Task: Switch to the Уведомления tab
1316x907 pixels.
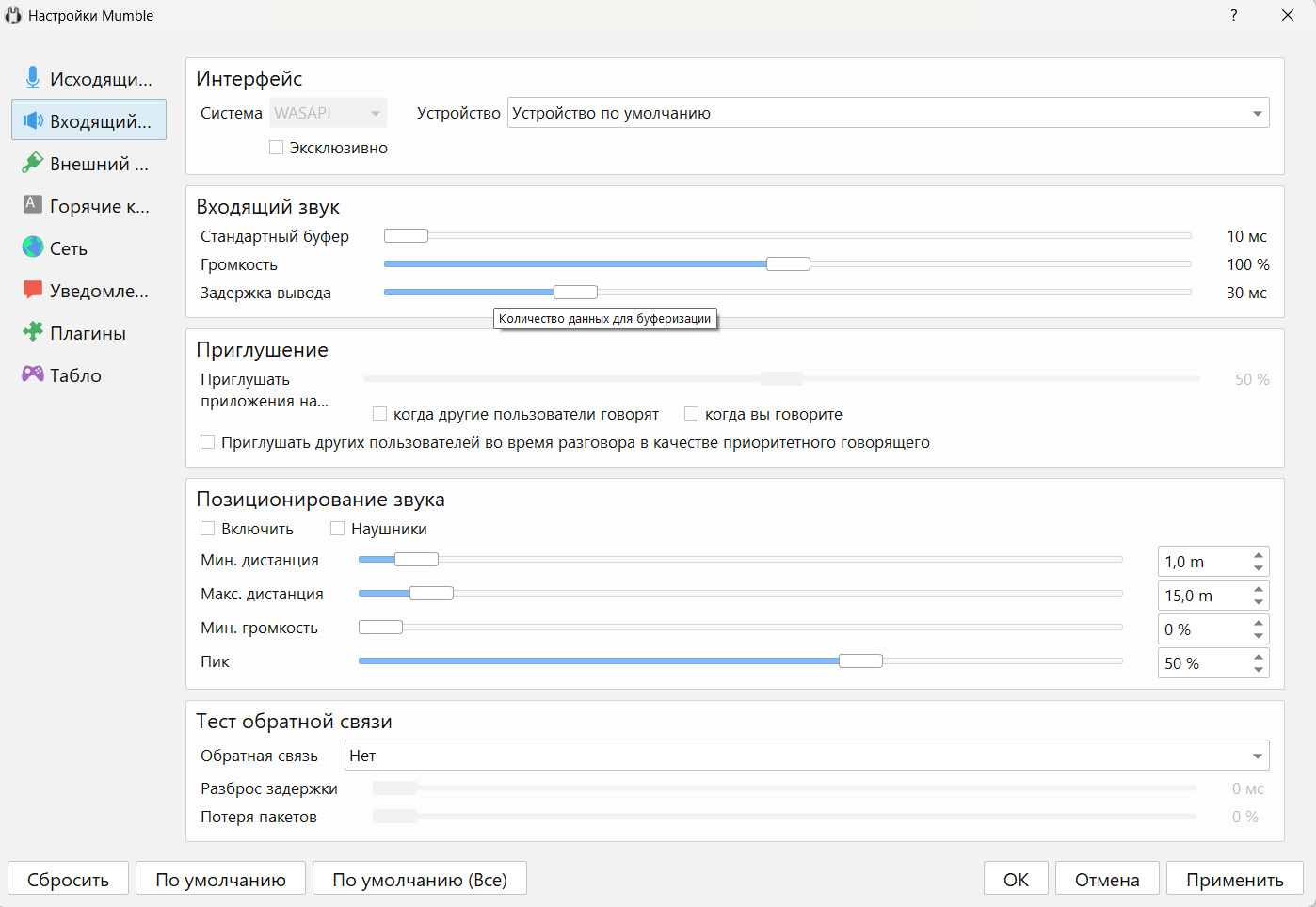Action: pyautogui.click(x=88, y=290)
